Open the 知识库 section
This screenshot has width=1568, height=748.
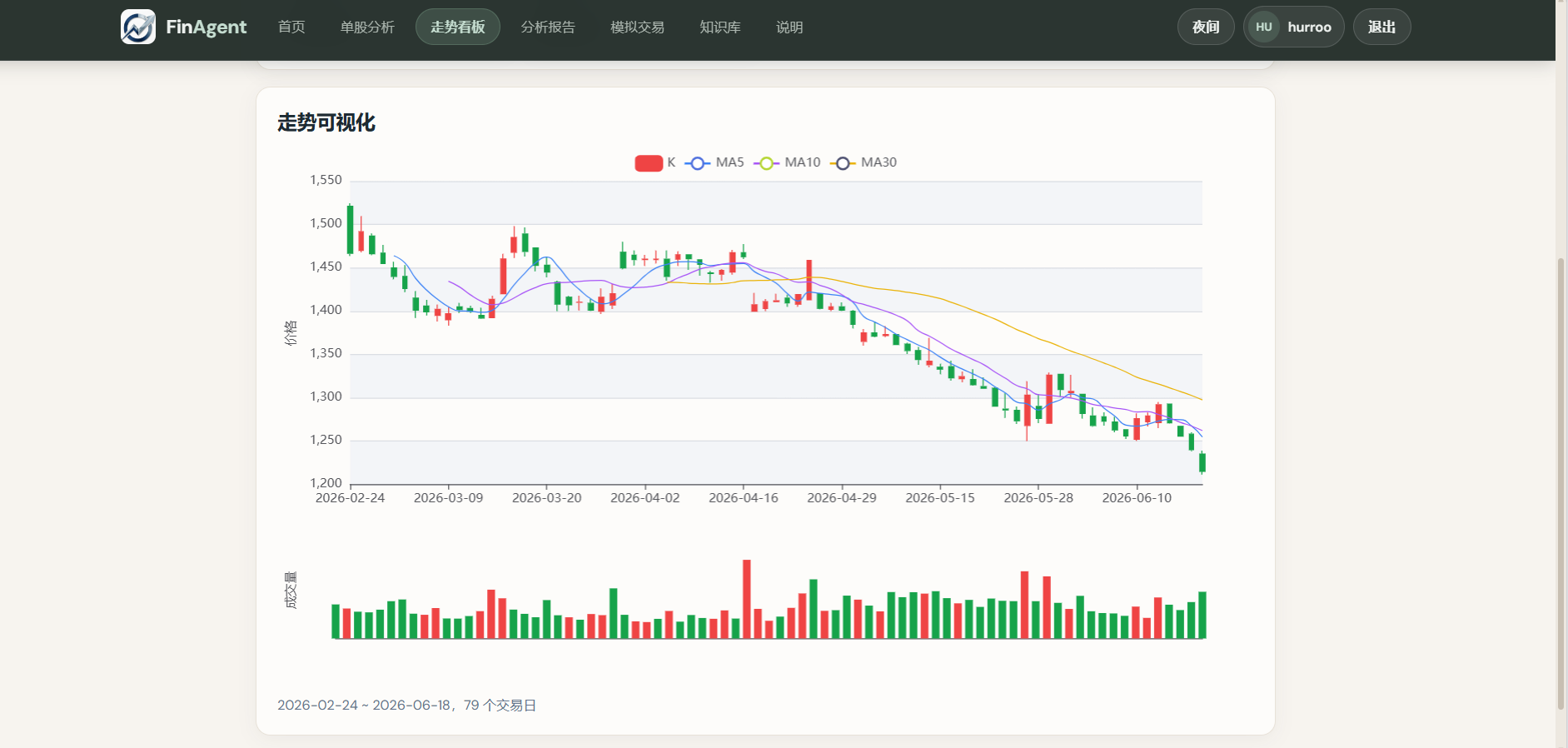[x=720, y=27]
